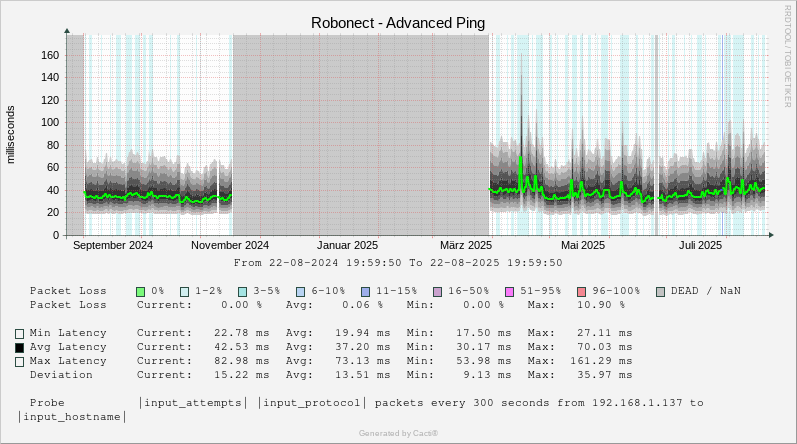Image resolution: width=797 pixels, height=444 pixels.
Task: Click the Juli 2025 axis label
Action: tap(700, 245)
